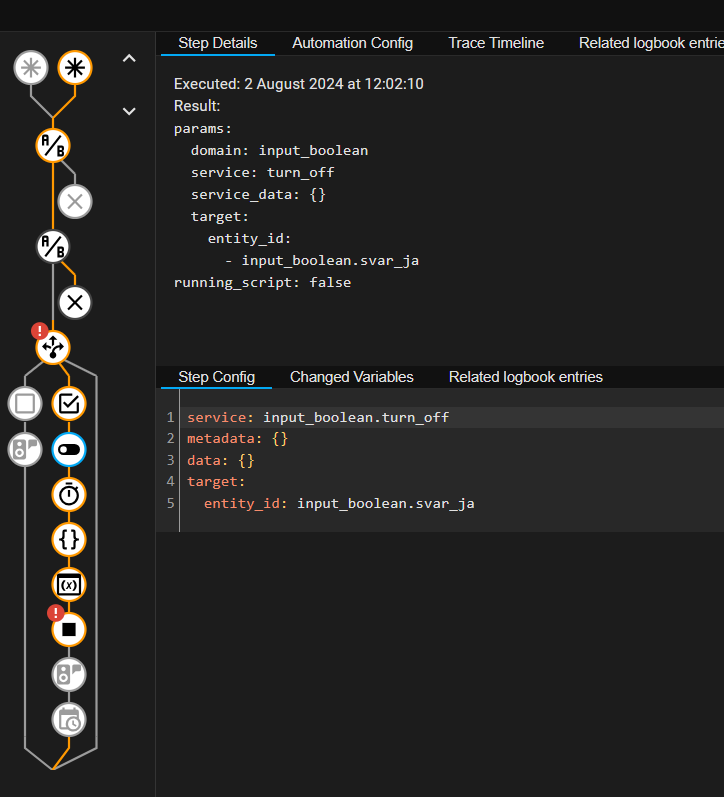The height and width of the screenshot is (797, 724).
Task: Select the greyed-out asterisk trigger node
Action: pos(31,68)
